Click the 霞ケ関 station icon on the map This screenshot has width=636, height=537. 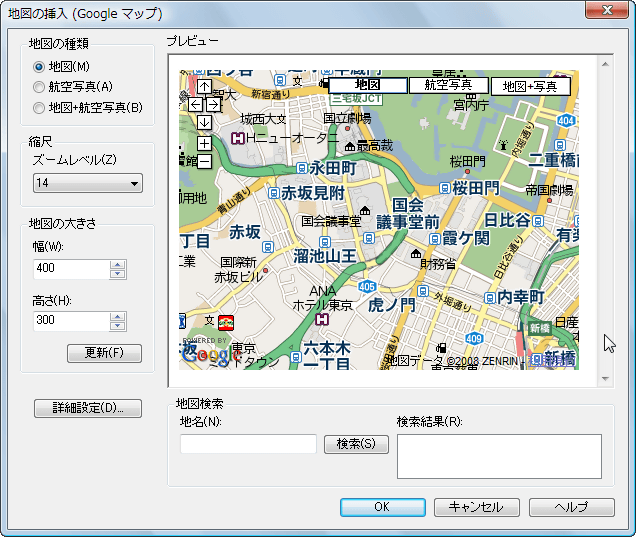[434, 238]
